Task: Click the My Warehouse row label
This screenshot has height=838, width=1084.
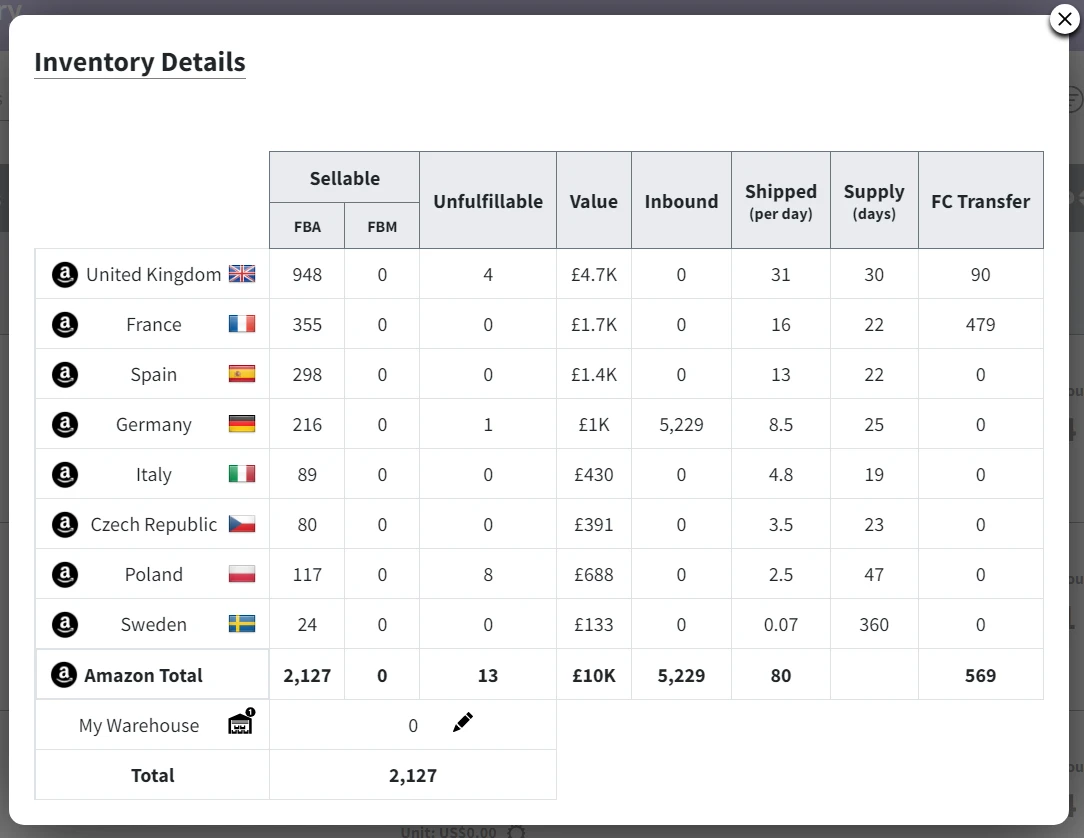Action: pos(139,725)
